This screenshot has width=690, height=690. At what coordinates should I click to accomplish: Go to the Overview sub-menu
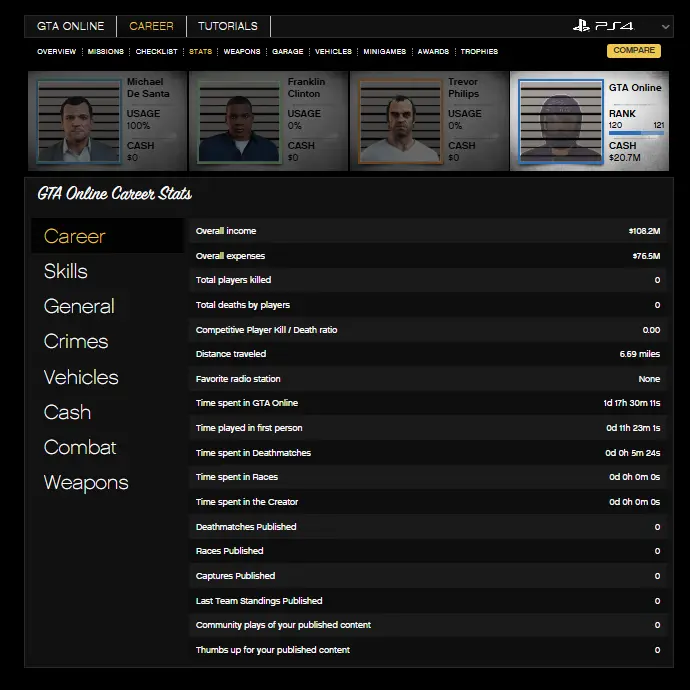tap(56, 51)
